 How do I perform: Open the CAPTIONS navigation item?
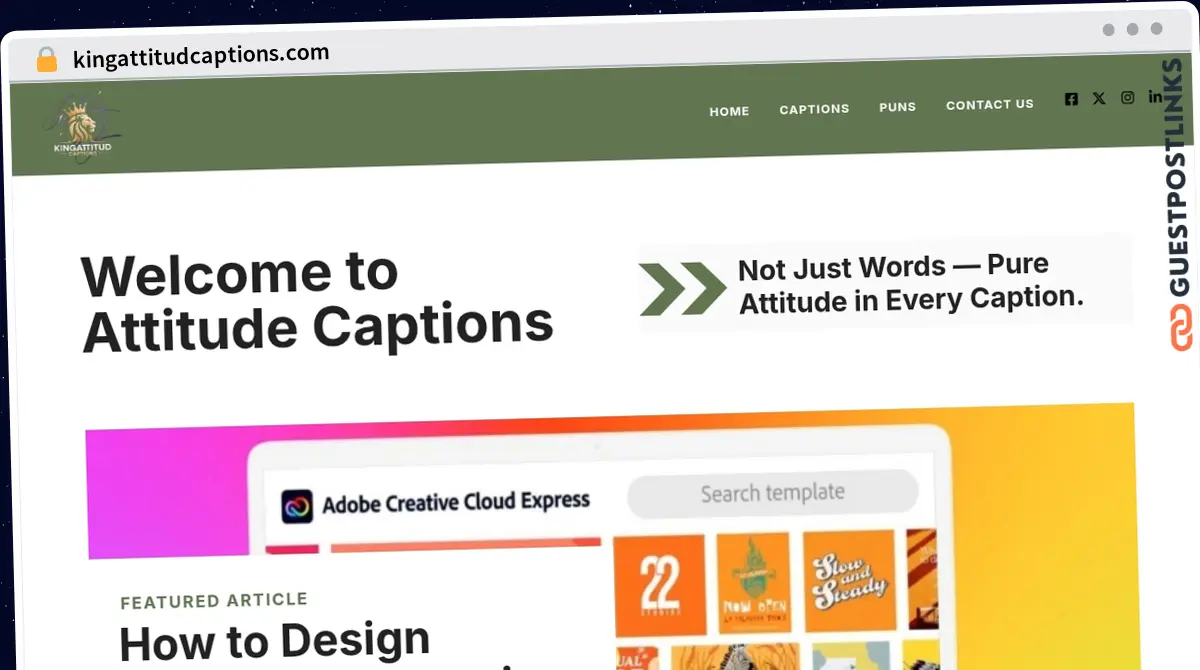(814, 108)
